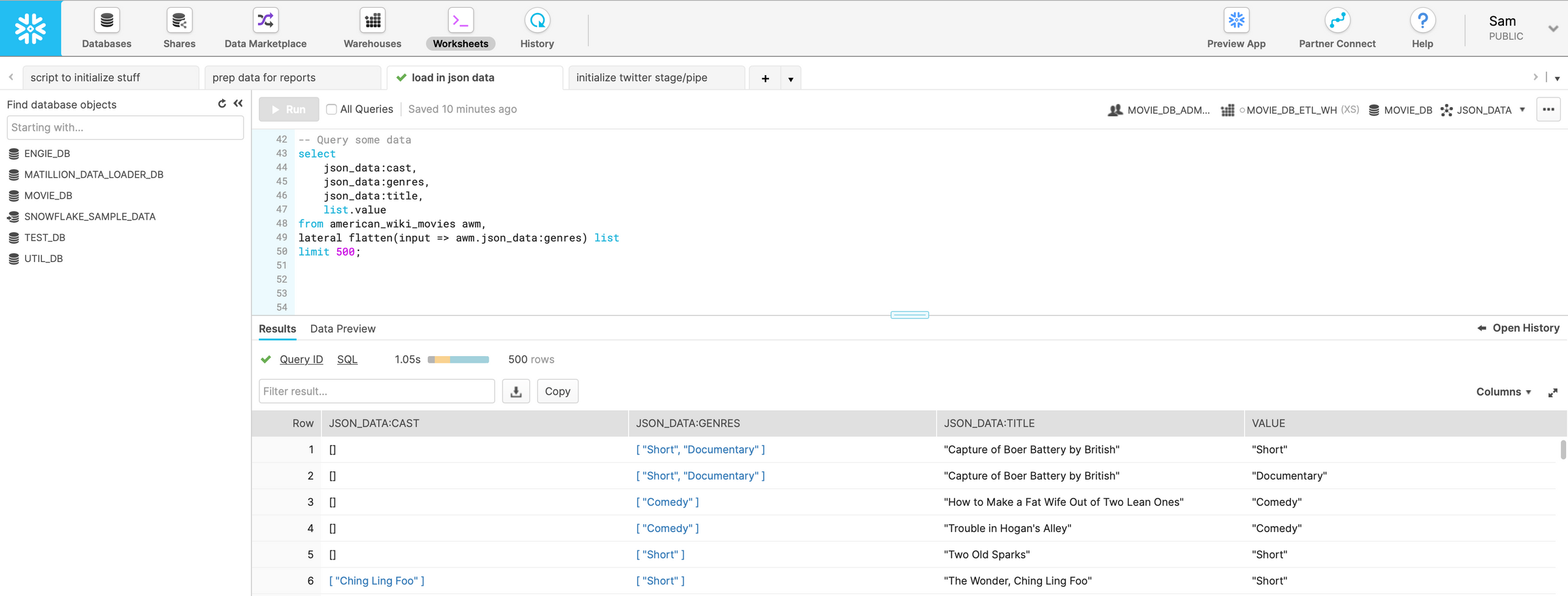1568x596 pixels.
Task: Open the Data Marketplace
Action: pos(265,27)
